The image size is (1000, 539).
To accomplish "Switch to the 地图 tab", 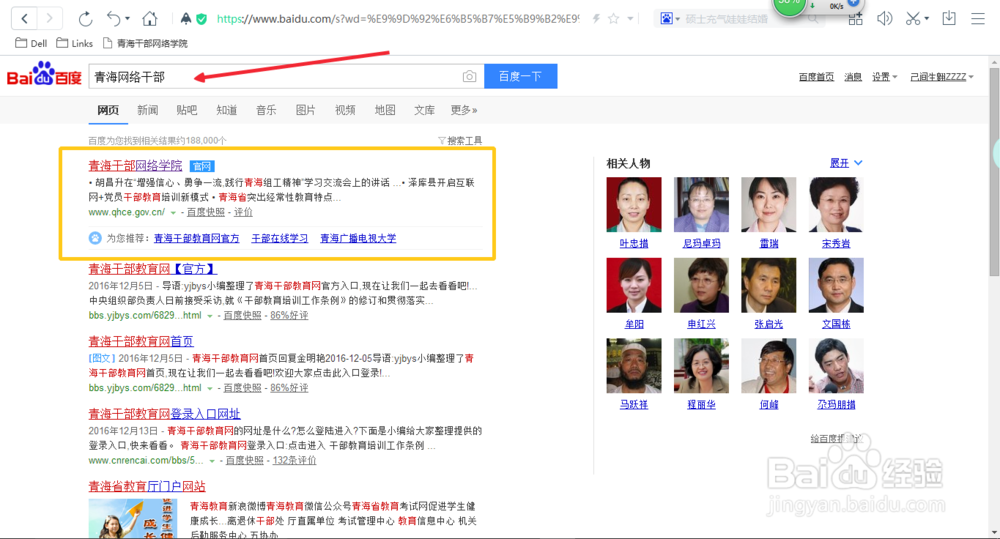I will click(385, 110).
